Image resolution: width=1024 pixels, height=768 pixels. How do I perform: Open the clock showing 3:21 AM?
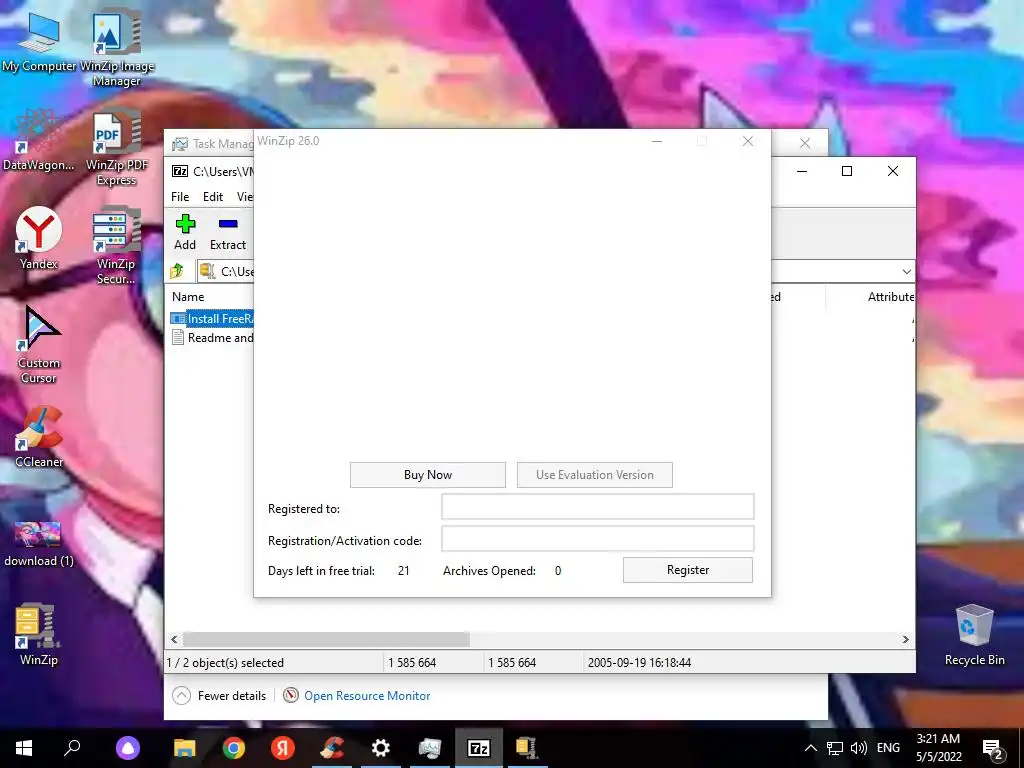click(938, 748)
